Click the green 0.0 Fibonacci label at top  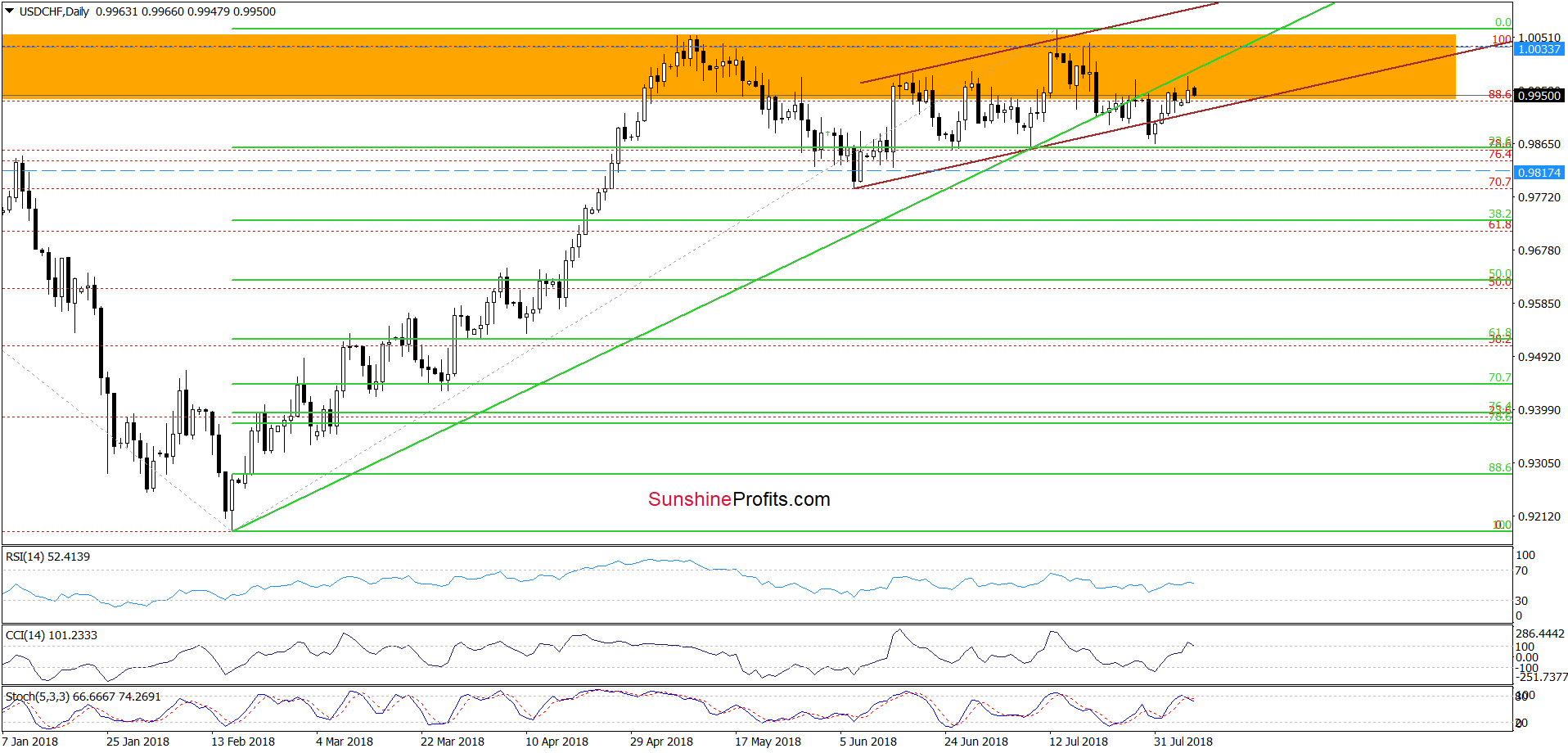pyautogui.click(x=1503, y=23)
